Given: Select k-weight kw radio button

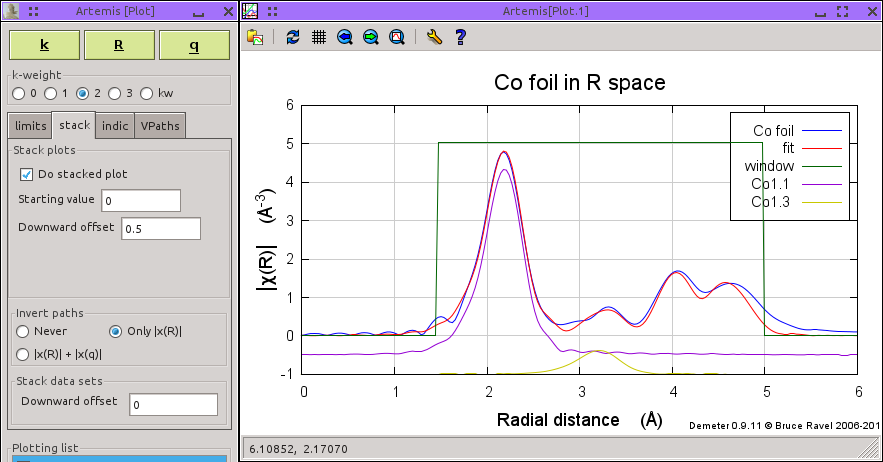Looking at the screenshot, I should pos(146,94).
